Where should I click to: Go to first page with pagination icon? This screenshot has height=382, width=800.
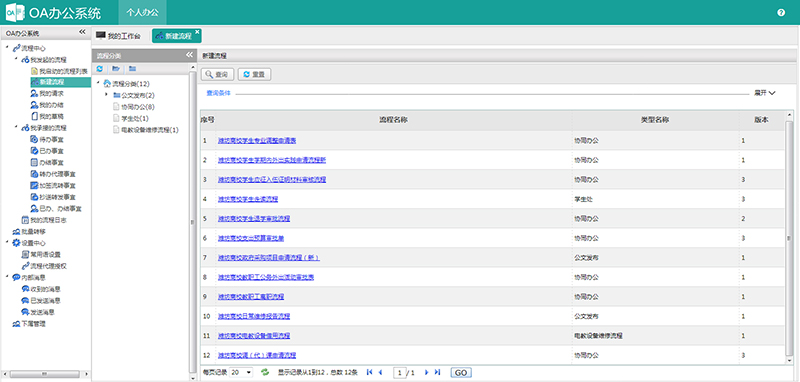(x=369, y=373)
